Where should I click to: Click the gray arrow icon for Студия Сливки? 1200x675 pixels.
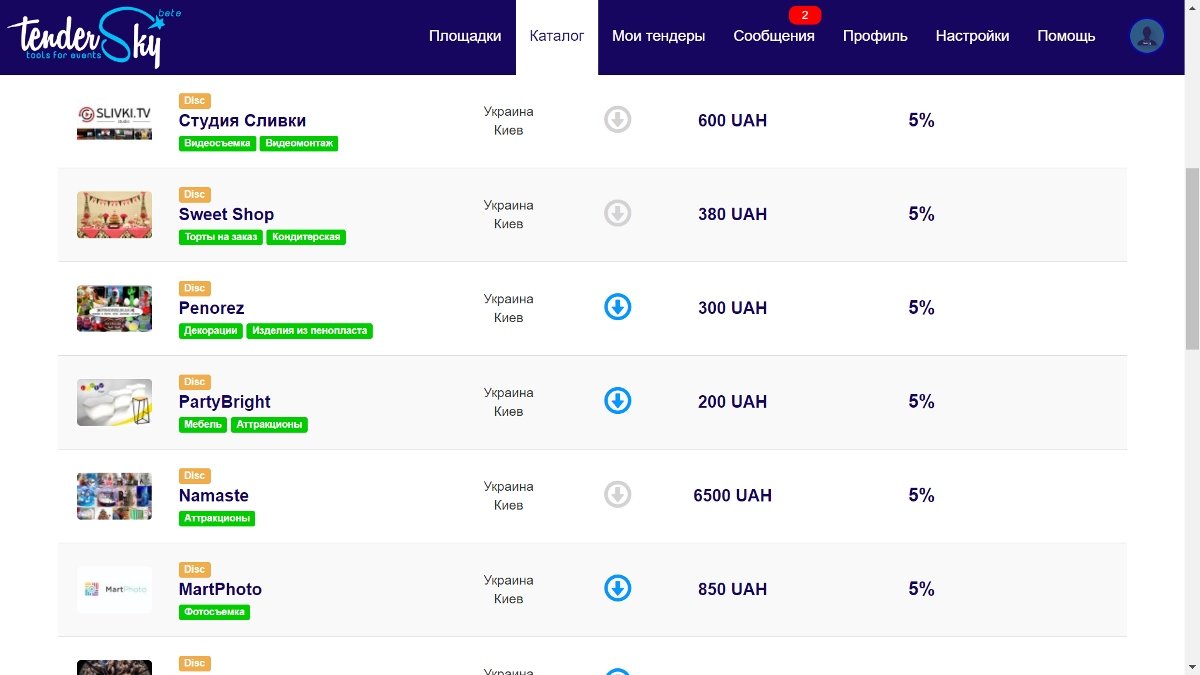(618, 120)
